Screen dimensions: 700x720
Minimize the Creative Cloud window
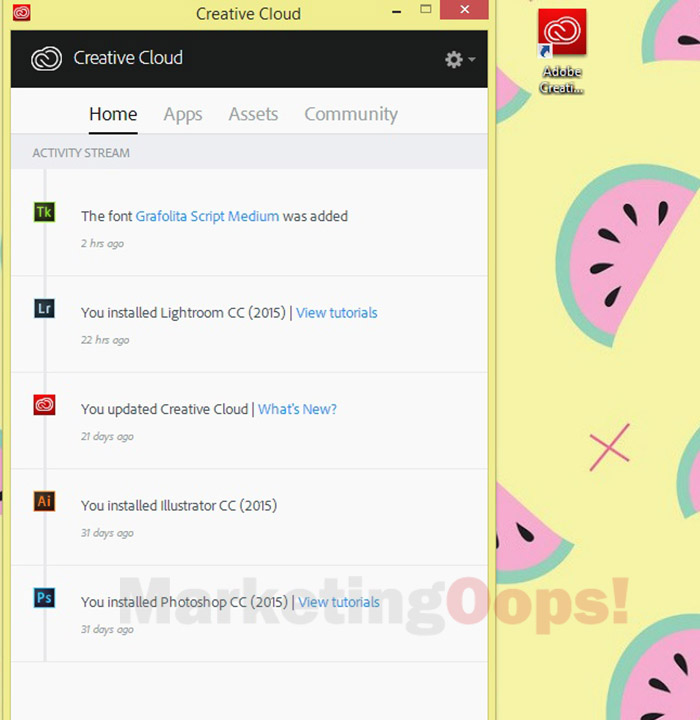(x=397, y=11)
